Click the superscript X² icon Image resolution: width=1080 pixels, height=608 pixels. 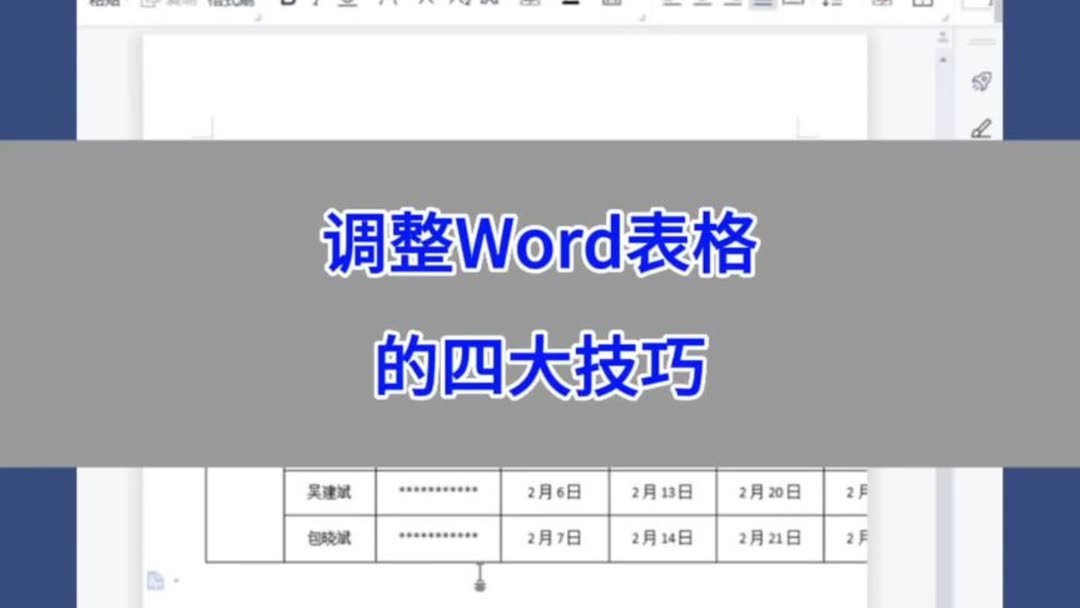point(425,6)
